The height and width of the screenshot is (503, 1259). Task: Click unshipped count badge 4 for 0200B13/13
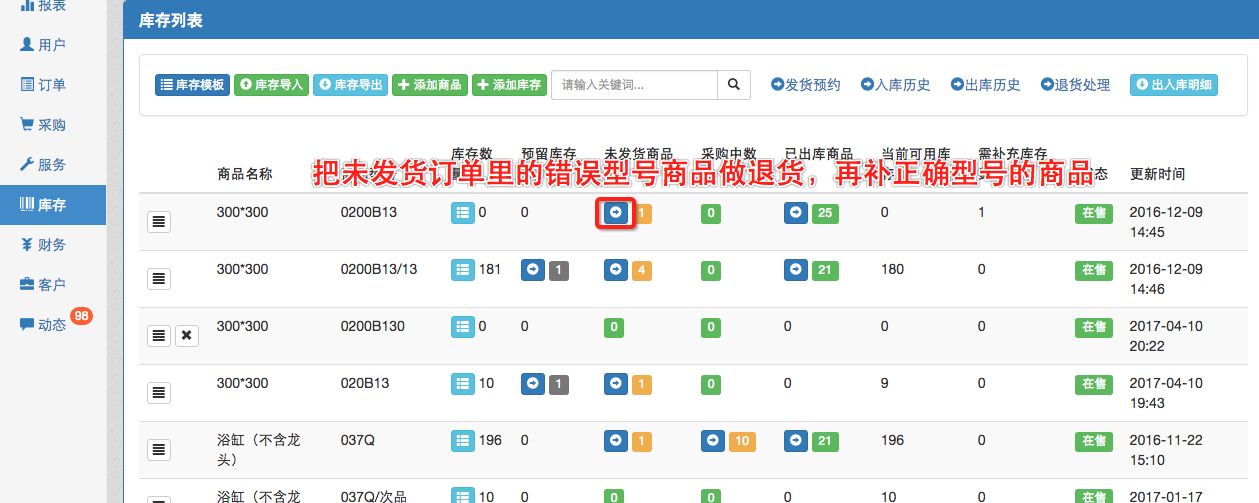[x=642, y=270]
